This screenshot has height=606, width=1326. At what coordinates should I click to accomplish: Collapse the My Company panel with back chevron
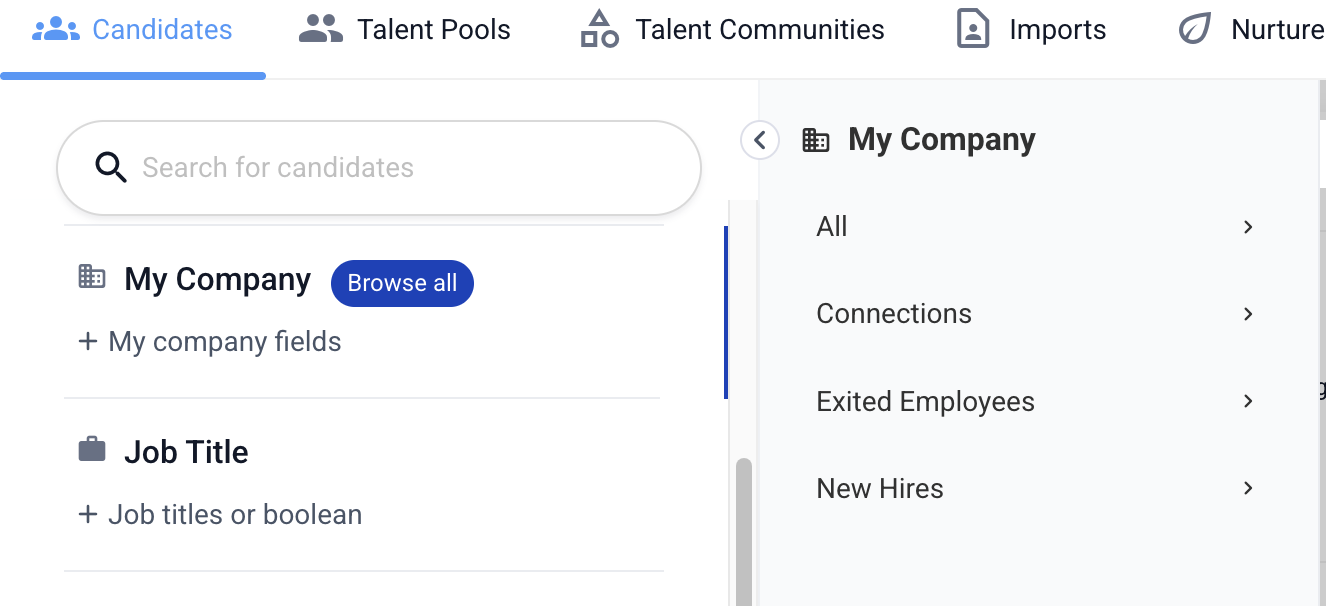[x=760, y=140]
